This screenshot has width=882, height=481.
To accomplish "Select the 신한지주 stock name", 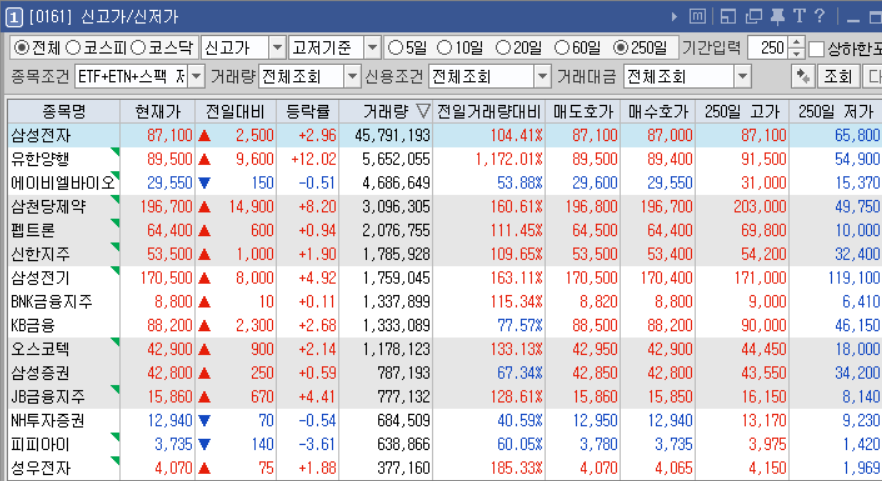I will (40, 254).
